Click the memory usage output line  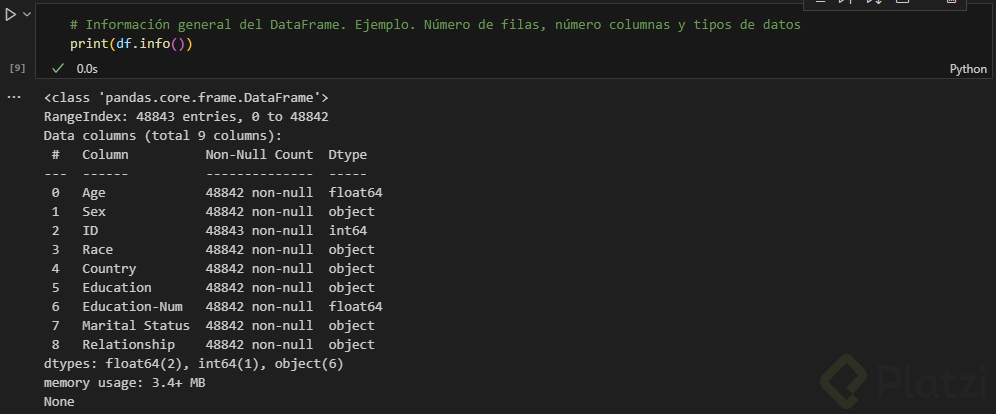click(x=125, y=383)
